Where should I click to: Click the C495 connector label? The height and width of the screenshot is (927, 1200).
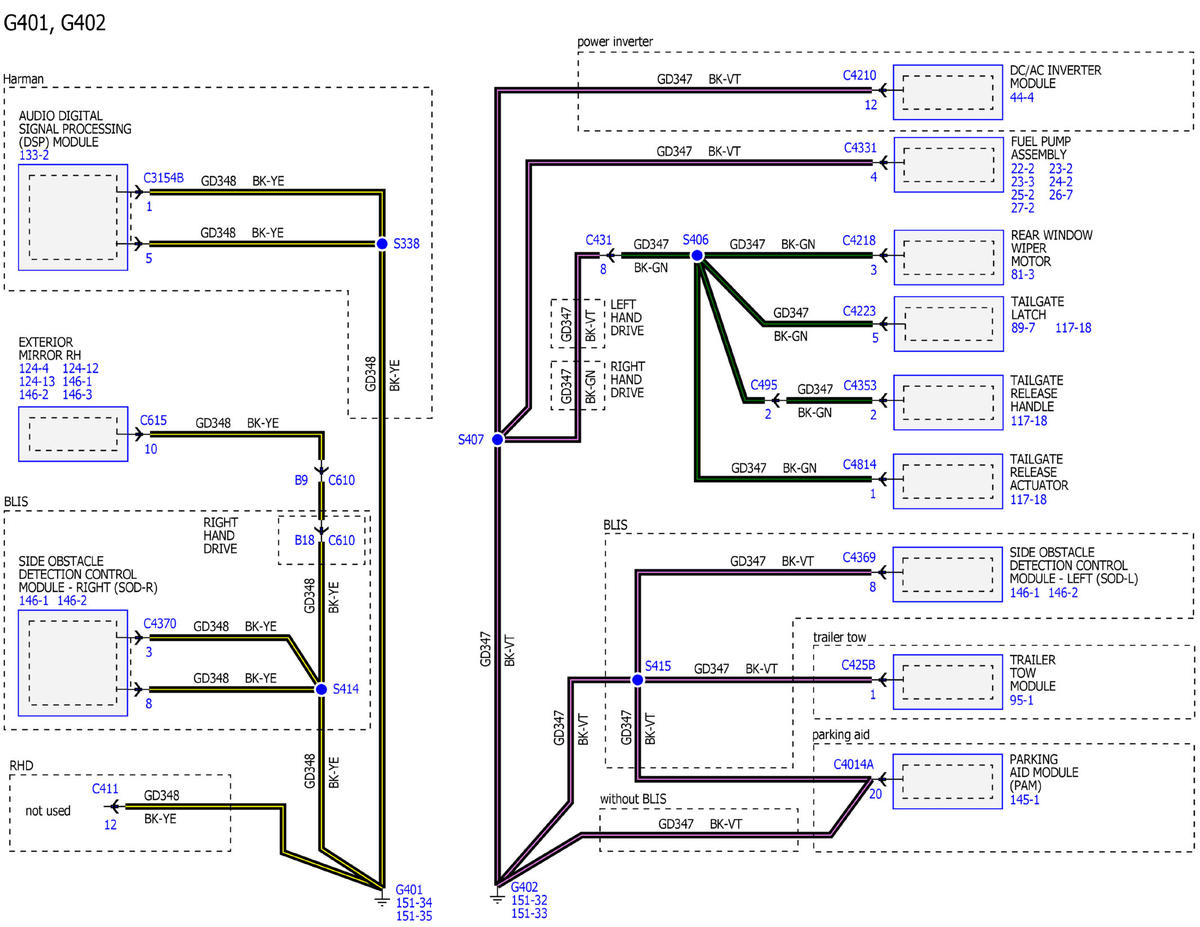(x=764, y=385)
